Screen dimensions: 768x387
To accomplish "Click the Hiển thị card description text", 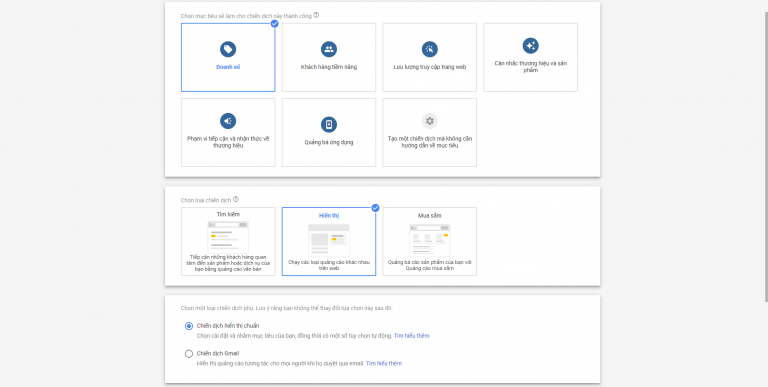I will click(x=329, y=265).
